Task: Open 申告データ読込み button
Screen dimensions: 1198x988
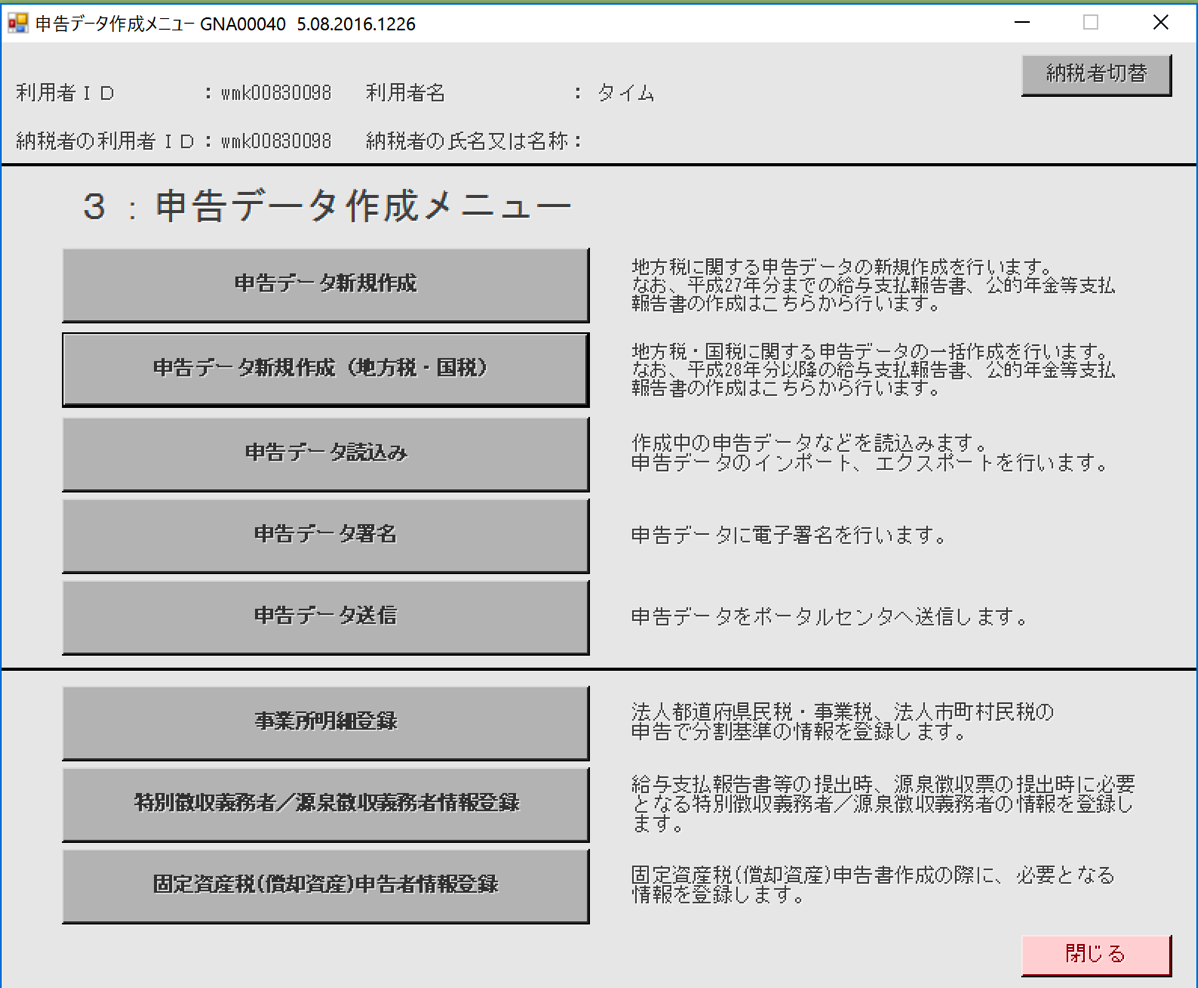Action: pos(325,453)
